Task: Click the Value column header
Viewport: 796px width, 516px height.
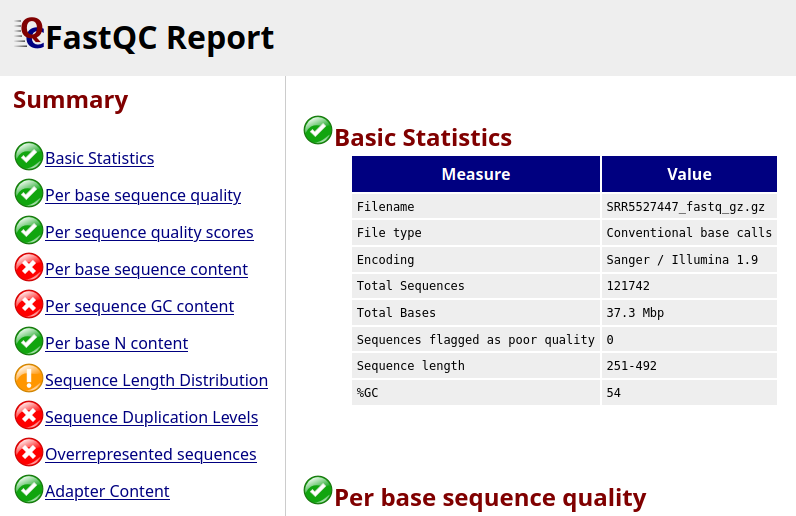Action: [x=689, y=174]
